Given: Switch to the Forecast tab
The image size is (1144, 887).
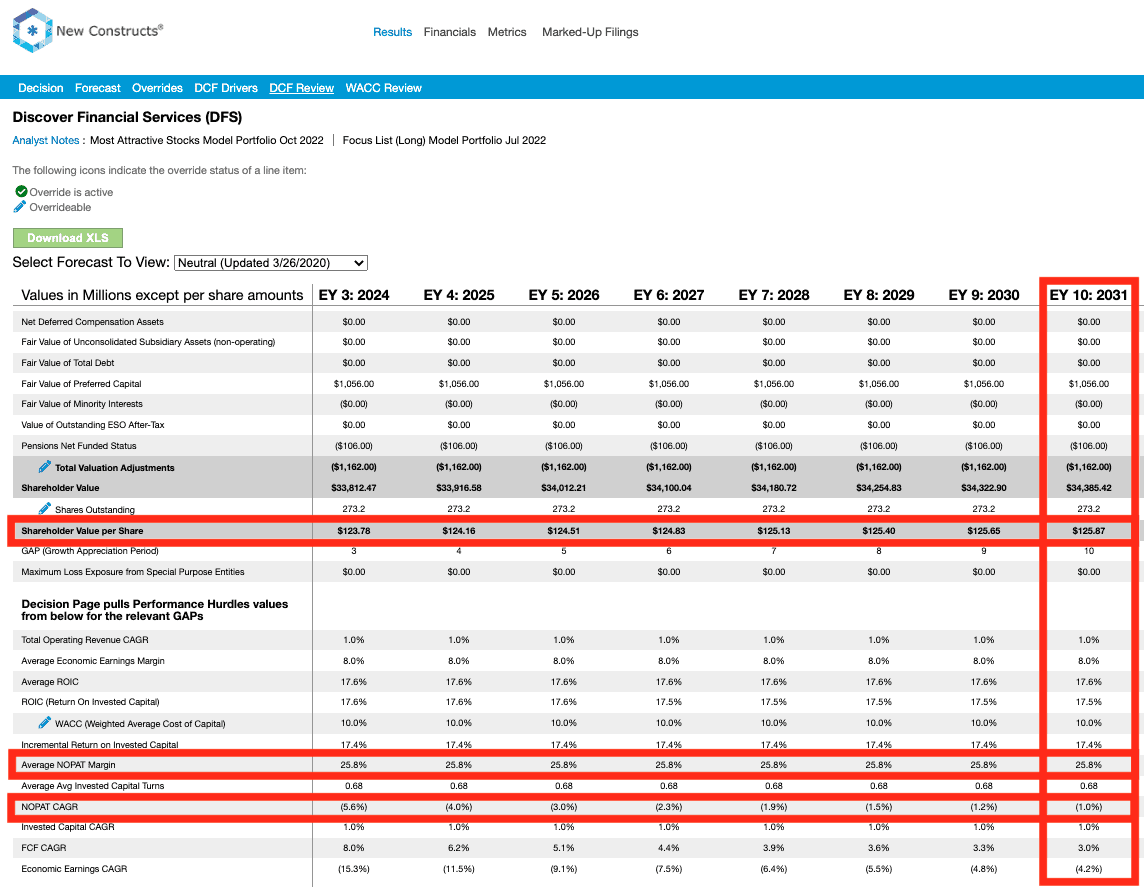Looking at the screenshot, I should tap(98, 88).
